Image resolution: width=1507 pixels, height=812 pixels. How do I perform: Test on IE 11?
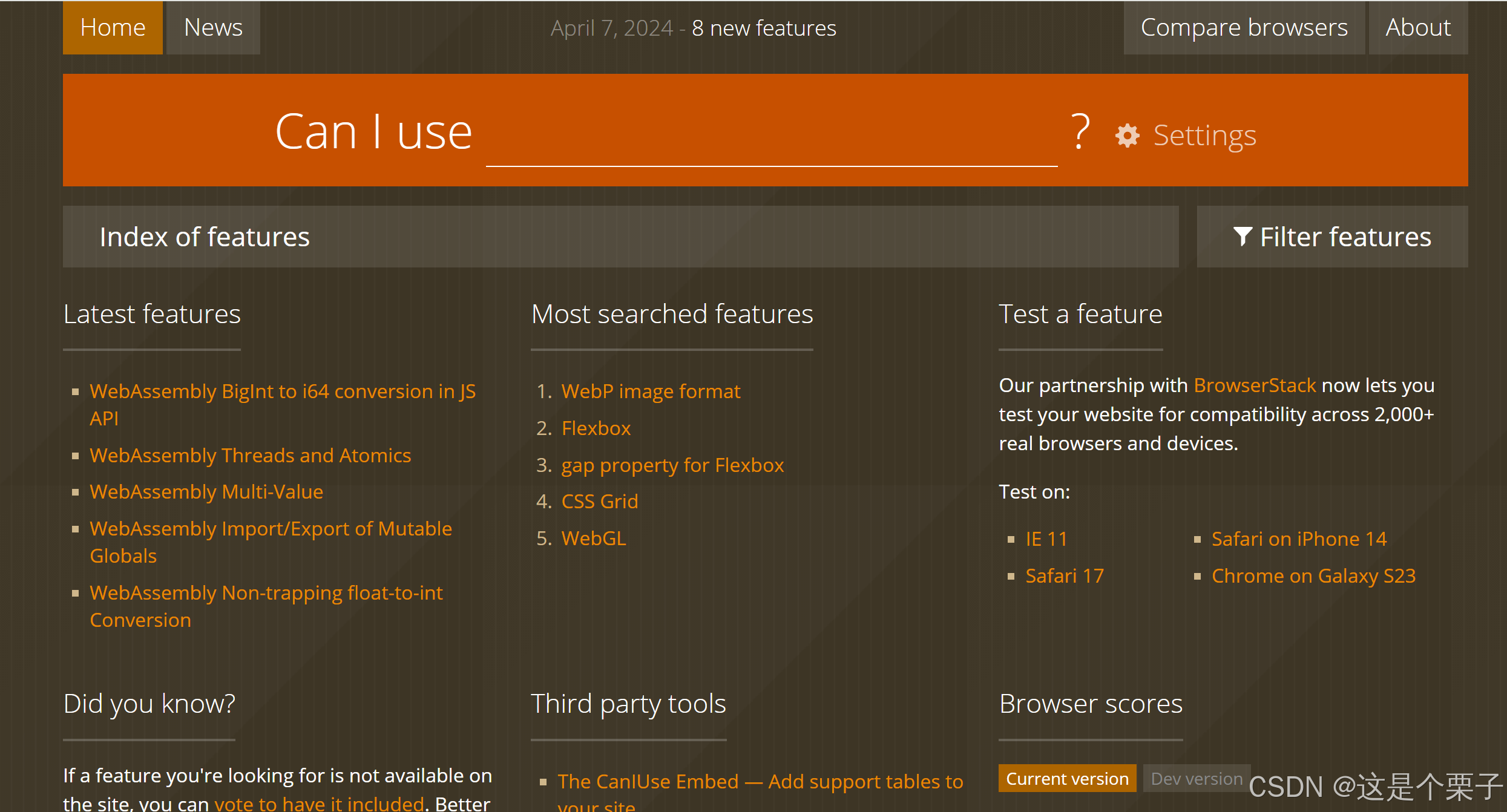point(1046,539)
